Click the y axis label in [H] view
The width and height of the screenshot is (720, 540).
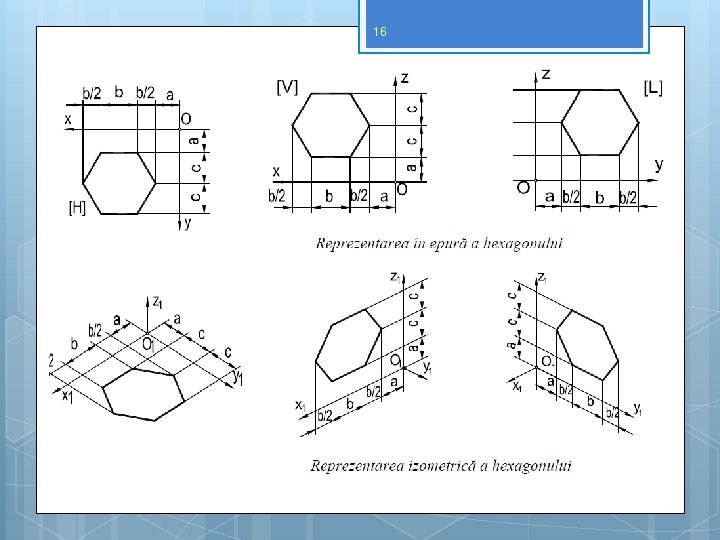point(187,223)
